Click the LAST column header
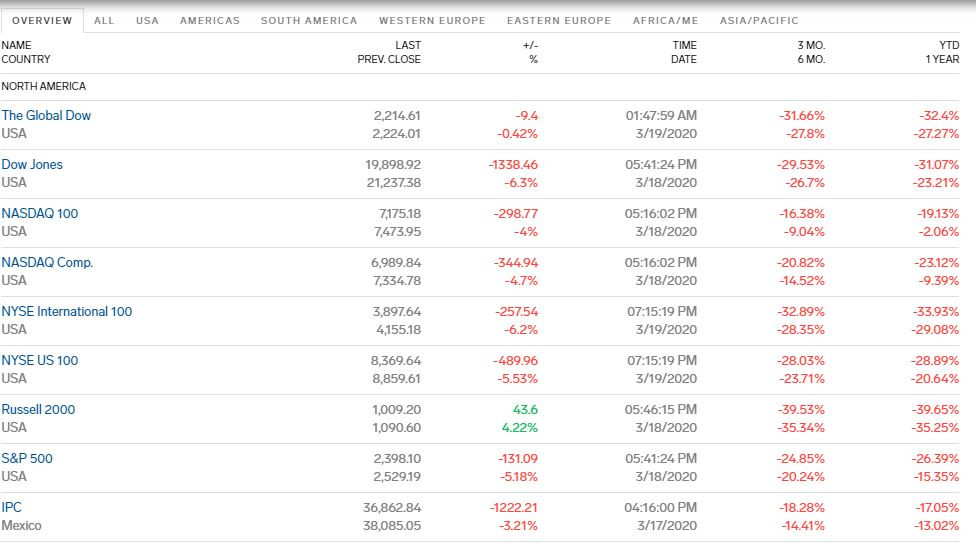 coord(408,45)
